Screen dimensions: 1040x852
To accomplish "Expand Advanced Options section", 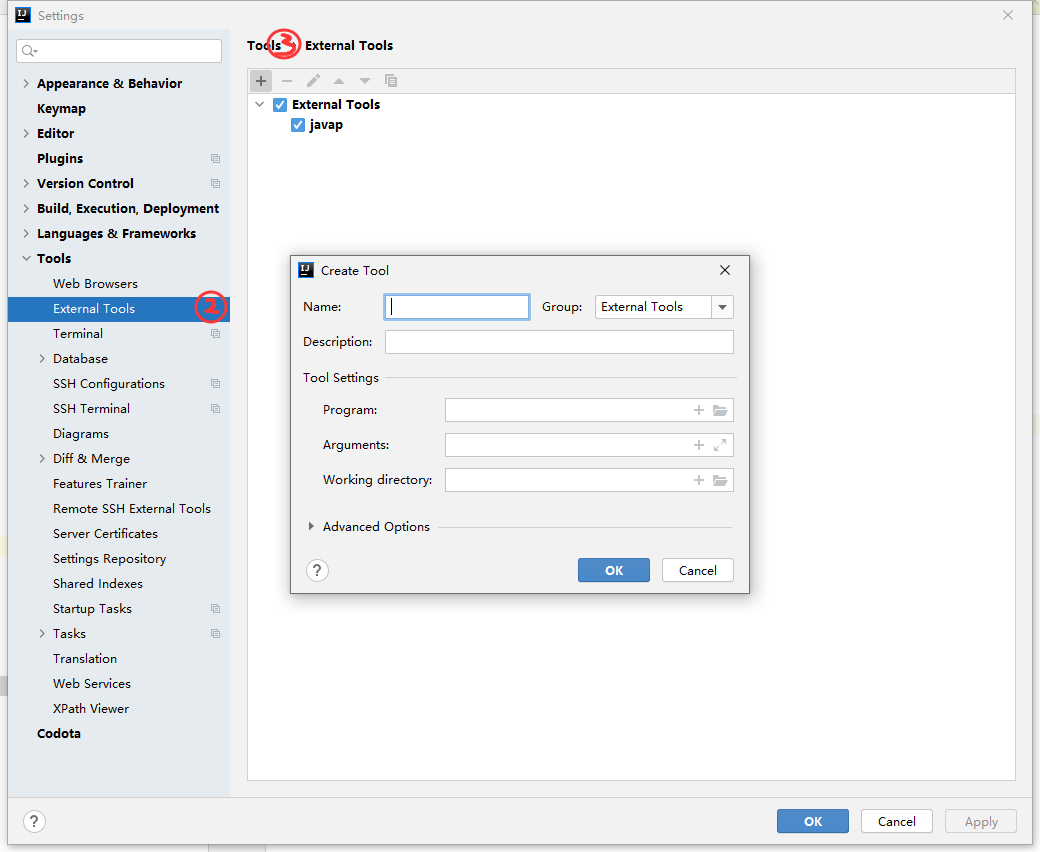I will tap(312, 527).
